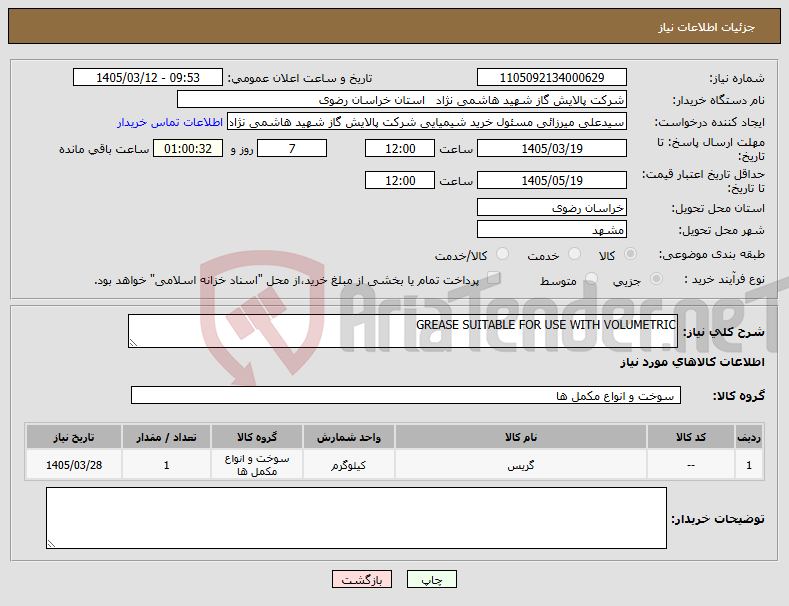Click the GREASE SUITABLE description textarea
The image size is (789, 606).
pyautogui.click(x=403, y=331)
